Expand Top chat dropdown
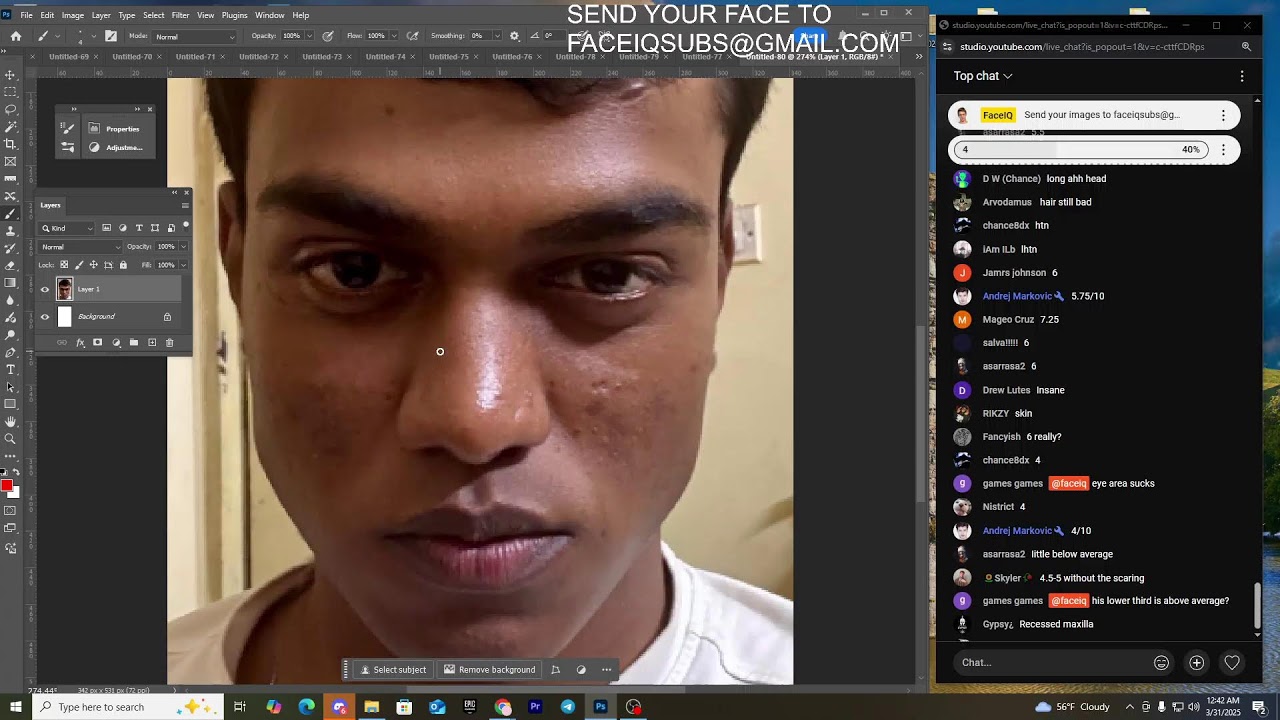This screenshot has width=1280, height=720. [983, 76]
